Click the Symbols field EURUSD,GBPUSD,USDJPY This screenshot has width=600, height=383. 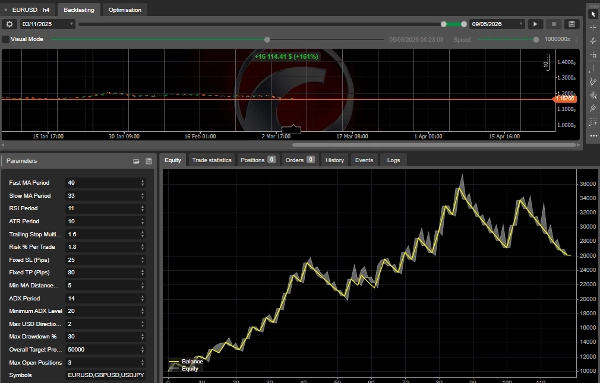[105, 375]
